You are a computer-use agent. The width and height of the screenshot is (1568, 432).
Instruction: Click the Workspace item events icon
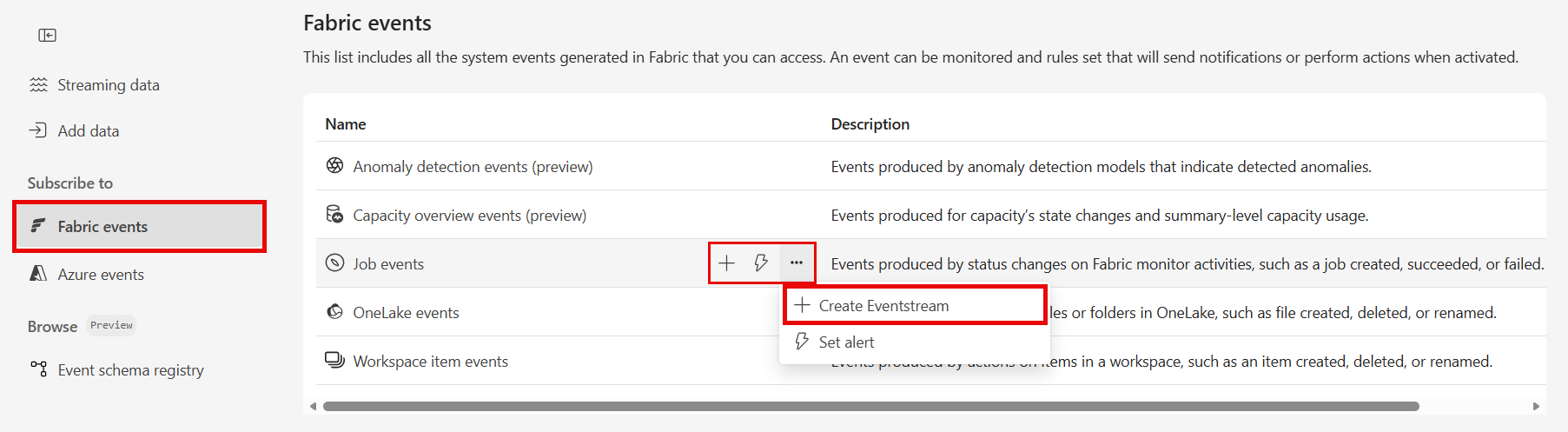[334, 360]
